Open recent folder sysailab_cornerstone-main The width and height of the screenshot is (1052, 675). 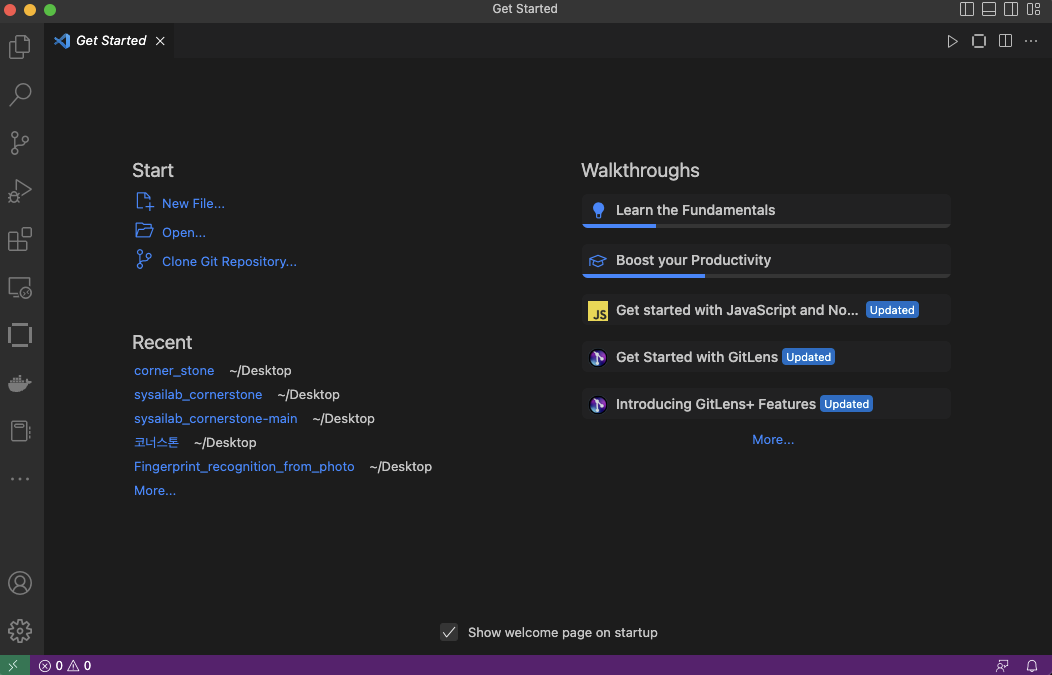[x=215, y=419]
